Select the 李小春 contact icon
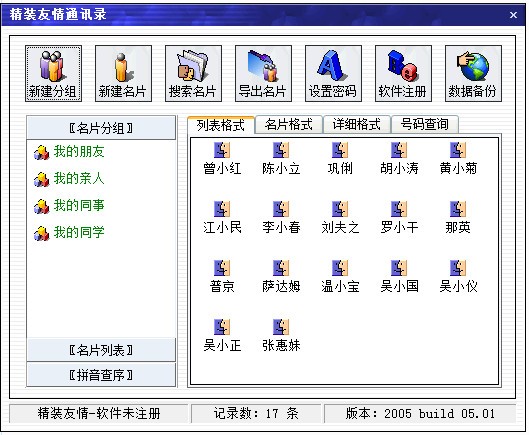Viewport: 529px width, 435px height. [281, 209]
